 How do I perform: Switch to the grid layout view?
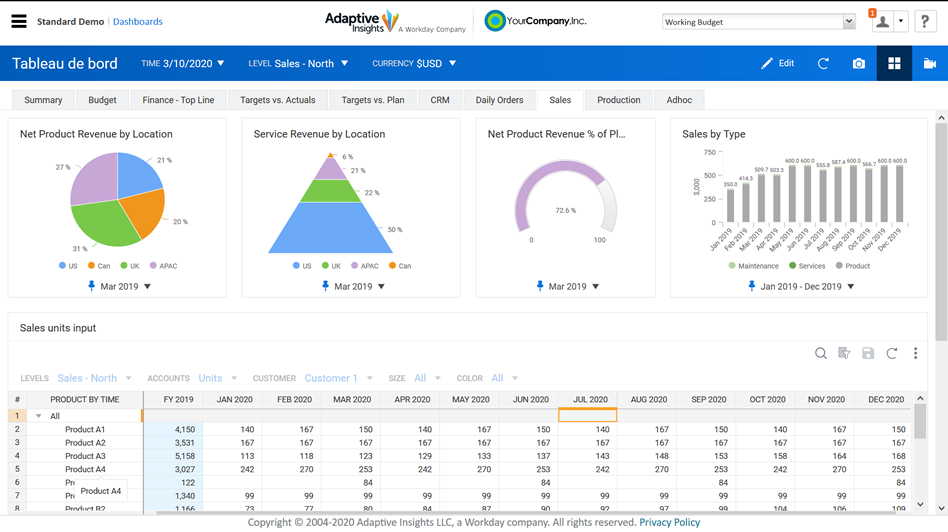coord(894,63)
